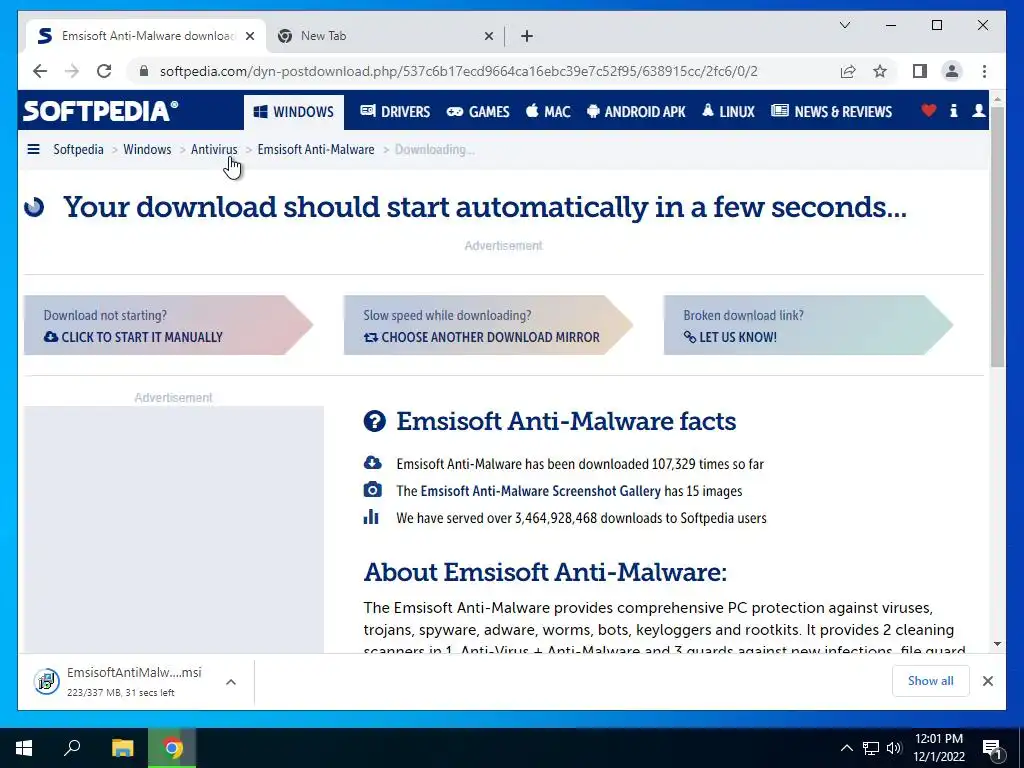Show hidden system tray icons
1024x768 pixels.
coord(846,748)
